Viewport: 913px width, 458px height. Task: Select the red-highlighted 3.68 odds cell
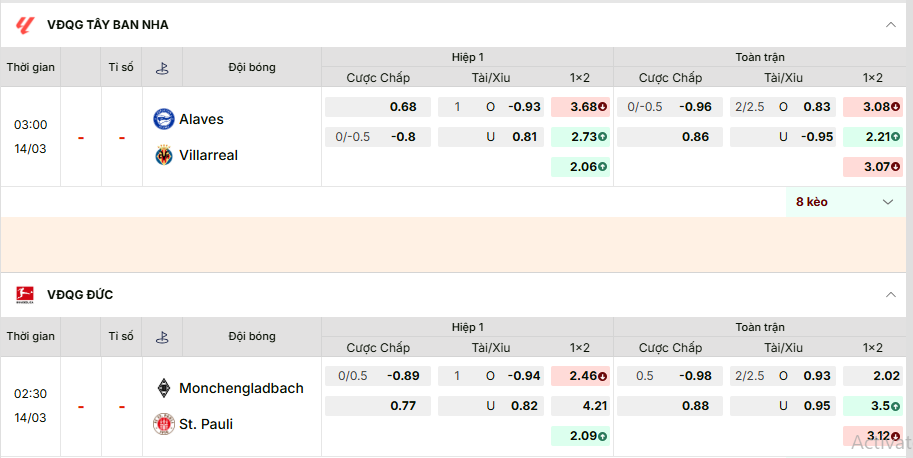click(x=581, y=107)
